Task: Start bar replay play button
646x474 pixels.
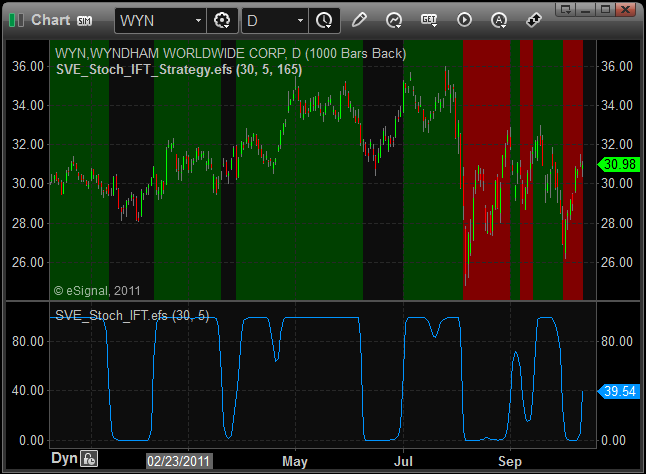Action: [x=464, y=20]
